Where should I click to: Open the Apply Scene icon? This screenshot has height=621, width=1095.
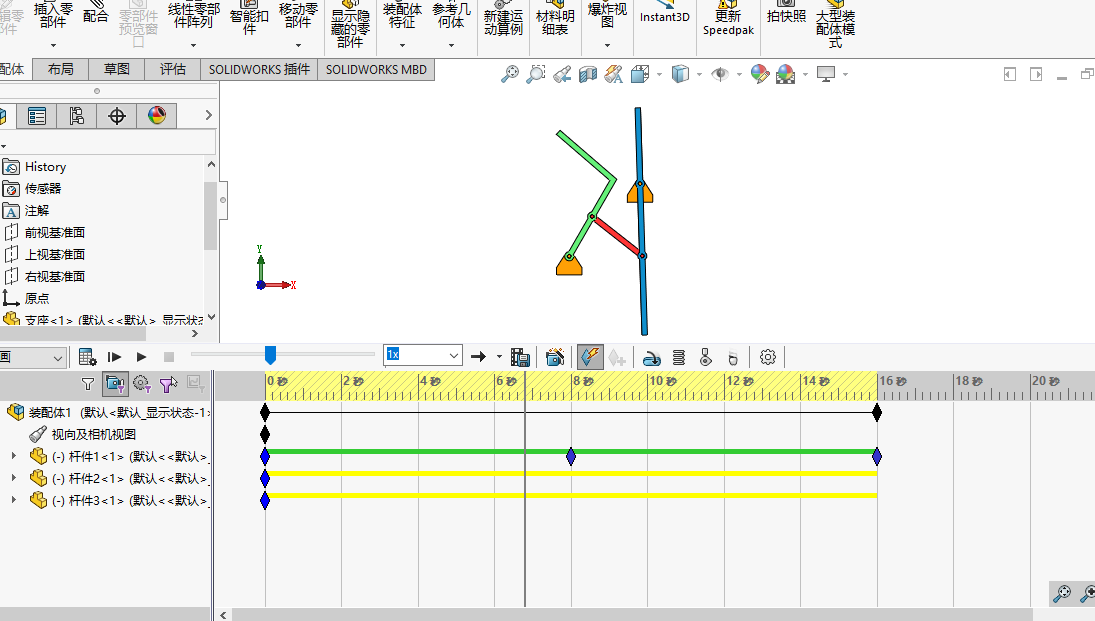(x=786, y=73)
